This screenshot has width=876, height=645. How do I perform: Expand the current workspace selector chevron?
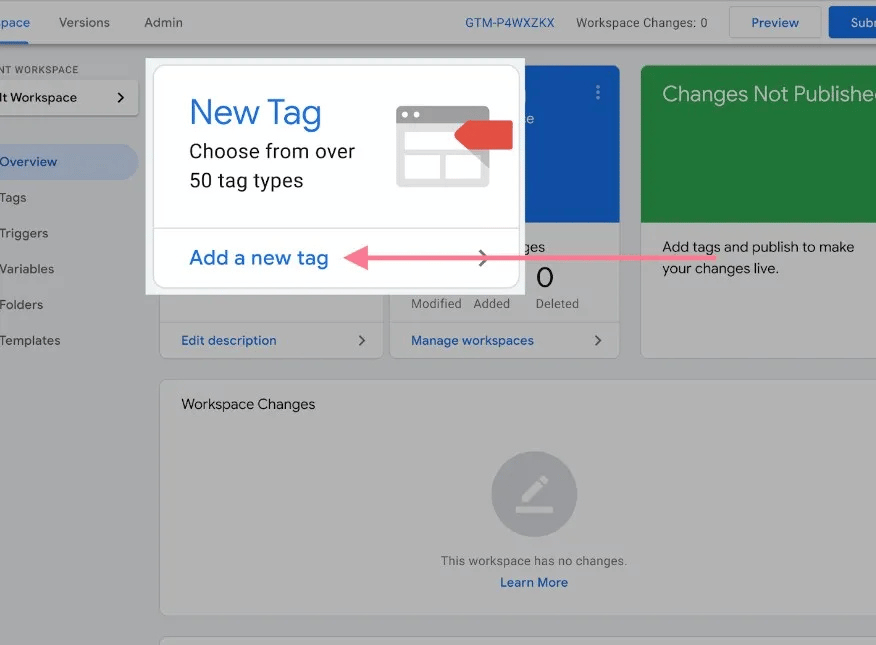[x=120, y=98]
